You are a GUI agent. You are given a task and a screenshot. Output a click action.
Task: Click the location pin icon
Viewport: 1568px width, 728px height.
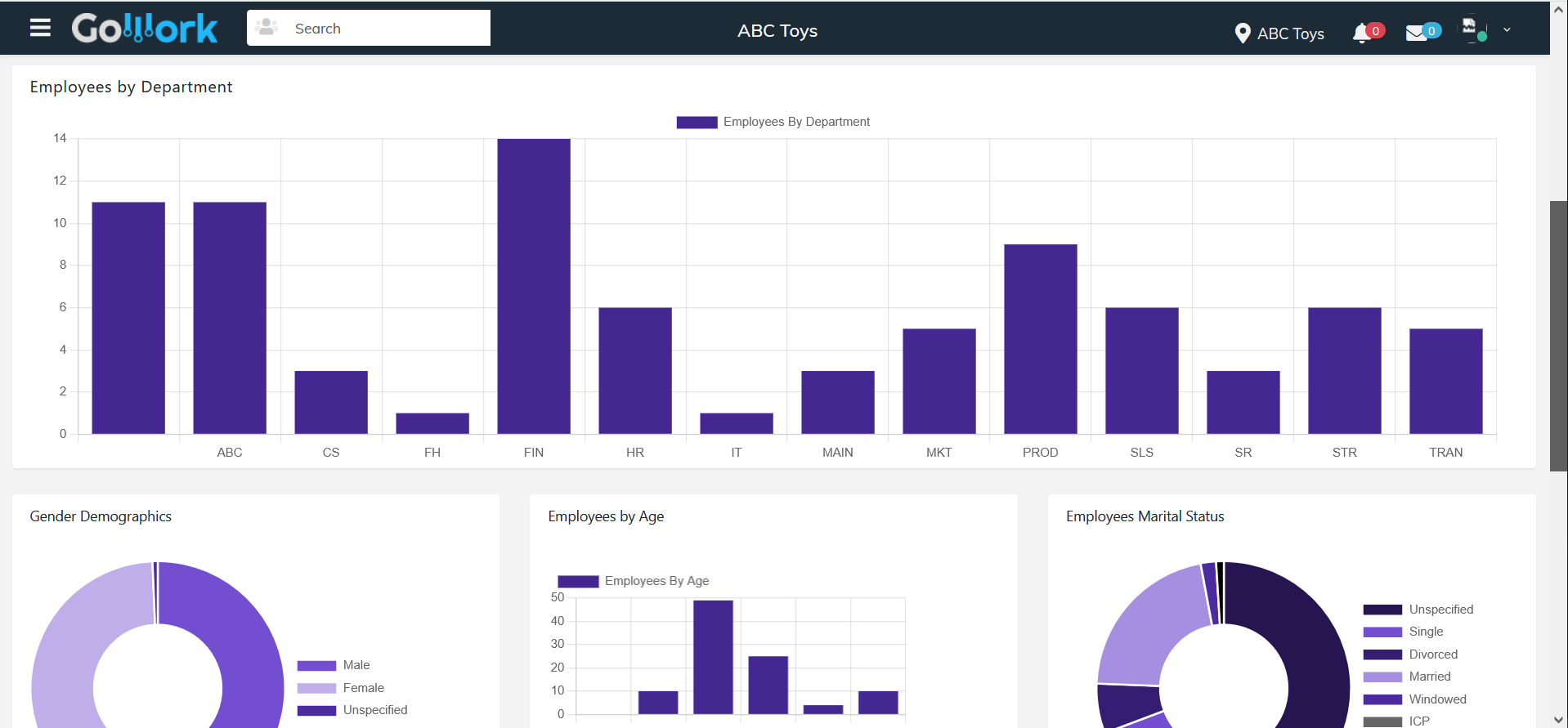(x=1243, y=33)
